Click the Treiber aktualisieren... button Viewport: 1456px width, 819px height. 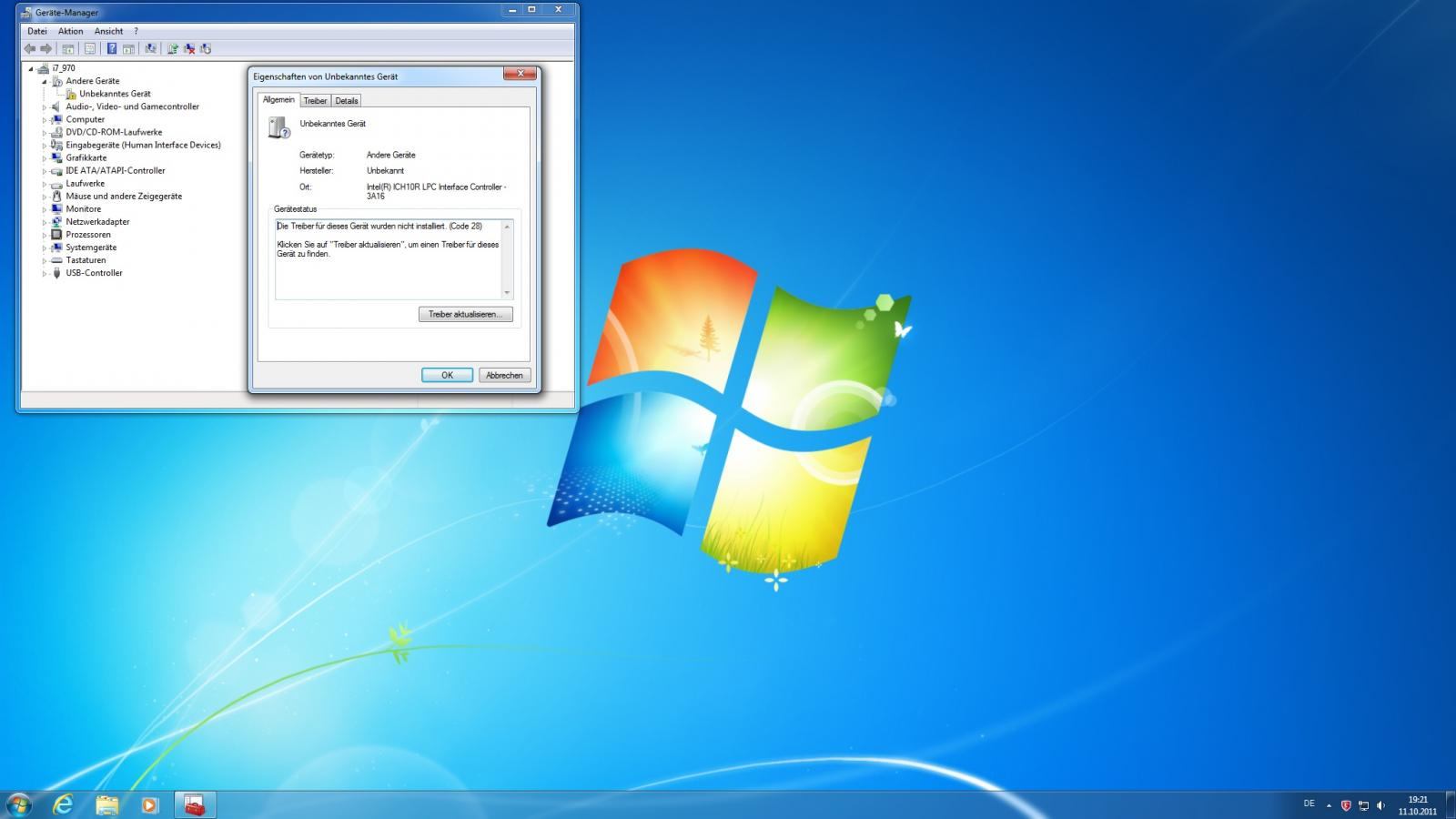[465, 314]
